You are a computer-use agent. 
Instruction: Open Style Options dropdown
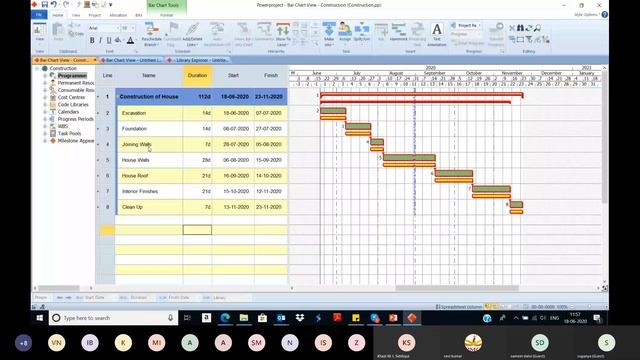(x=586, y=15)
